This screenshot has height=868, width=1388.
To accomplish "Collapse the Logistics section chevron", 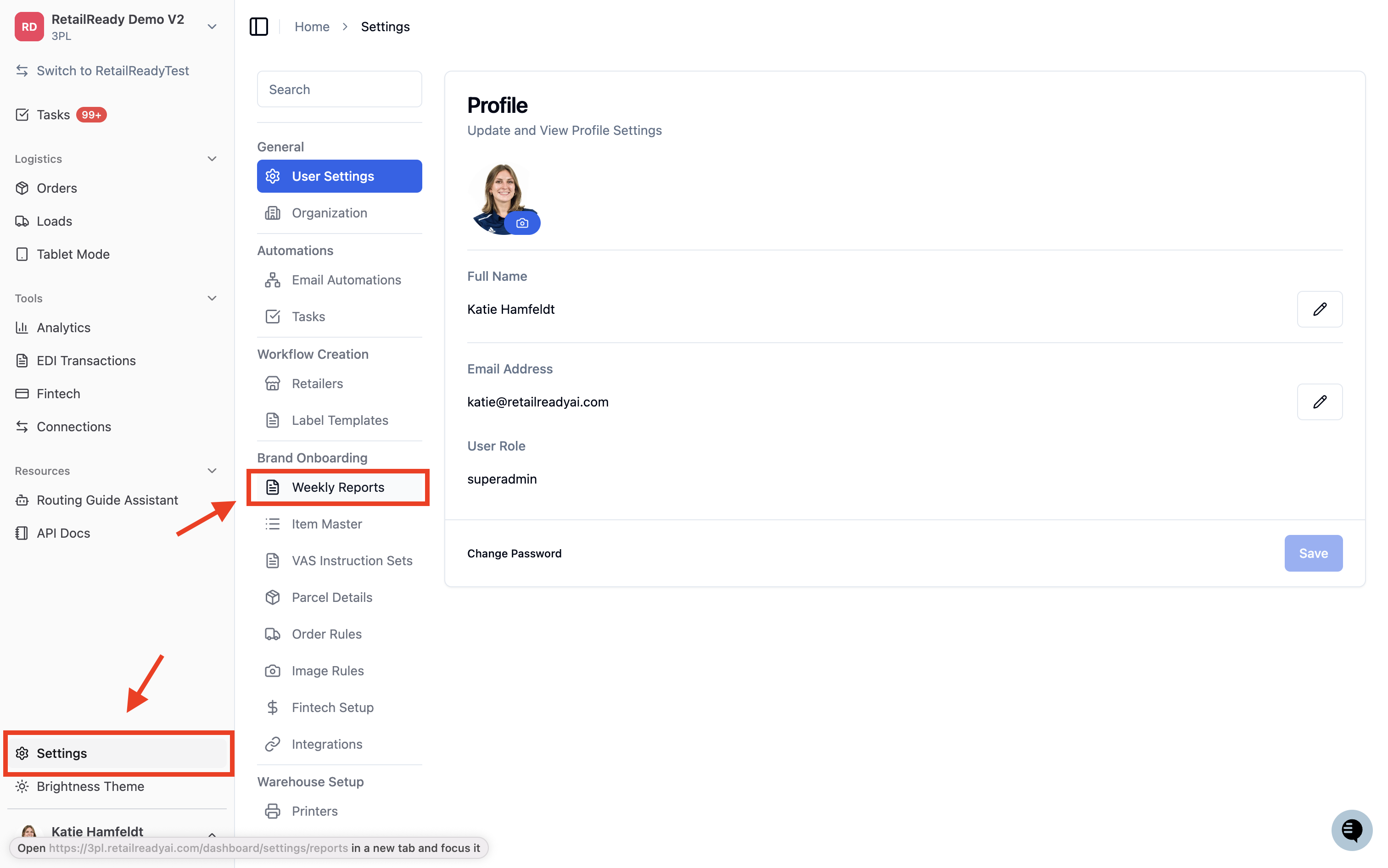I will tap(212, 158).
